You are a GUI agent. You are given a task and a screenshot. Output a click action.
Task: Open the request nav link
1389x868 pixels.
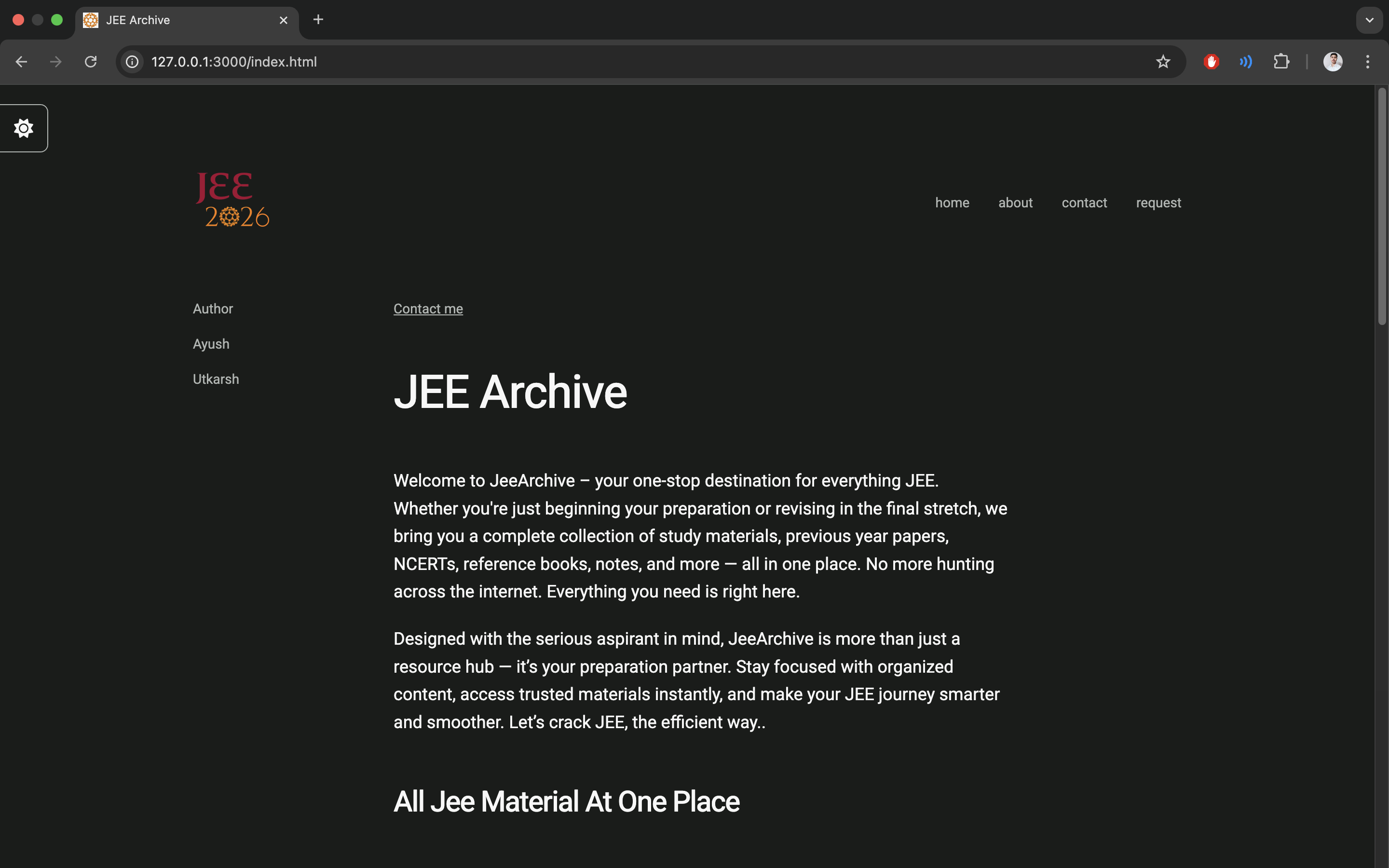[1158, 203]
